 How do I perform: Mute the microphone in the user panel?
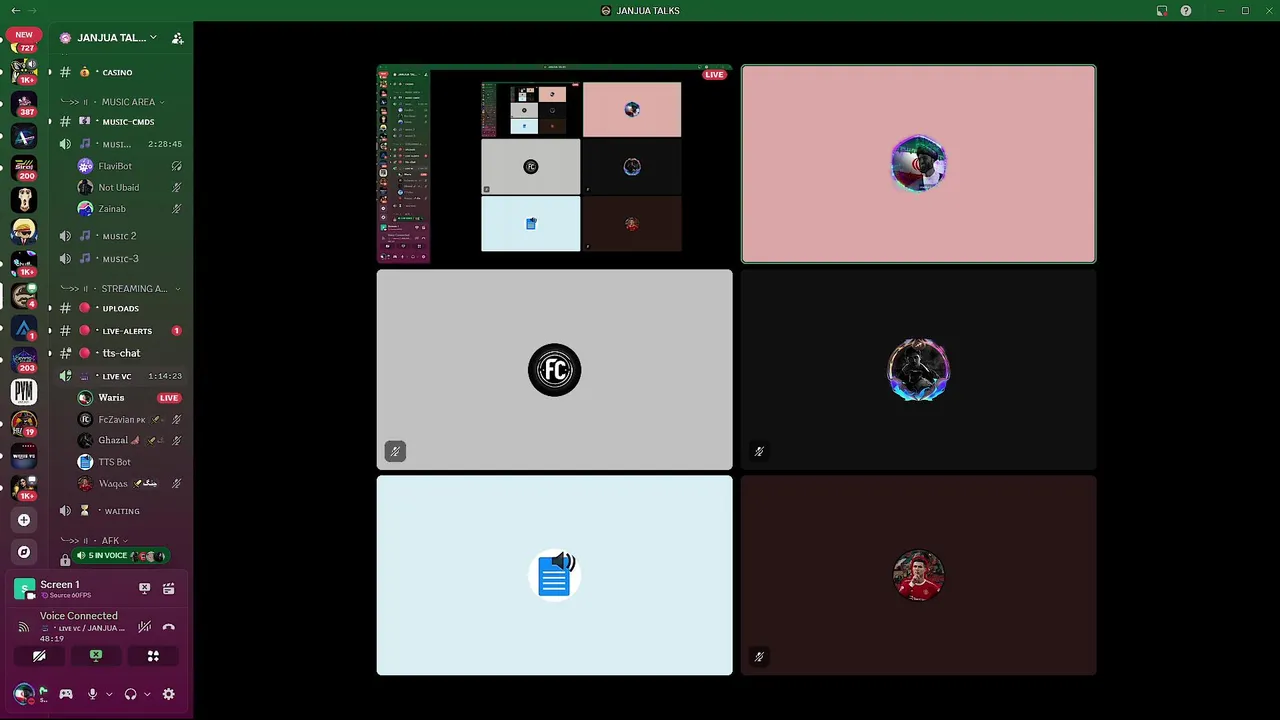tap(92, 694)
